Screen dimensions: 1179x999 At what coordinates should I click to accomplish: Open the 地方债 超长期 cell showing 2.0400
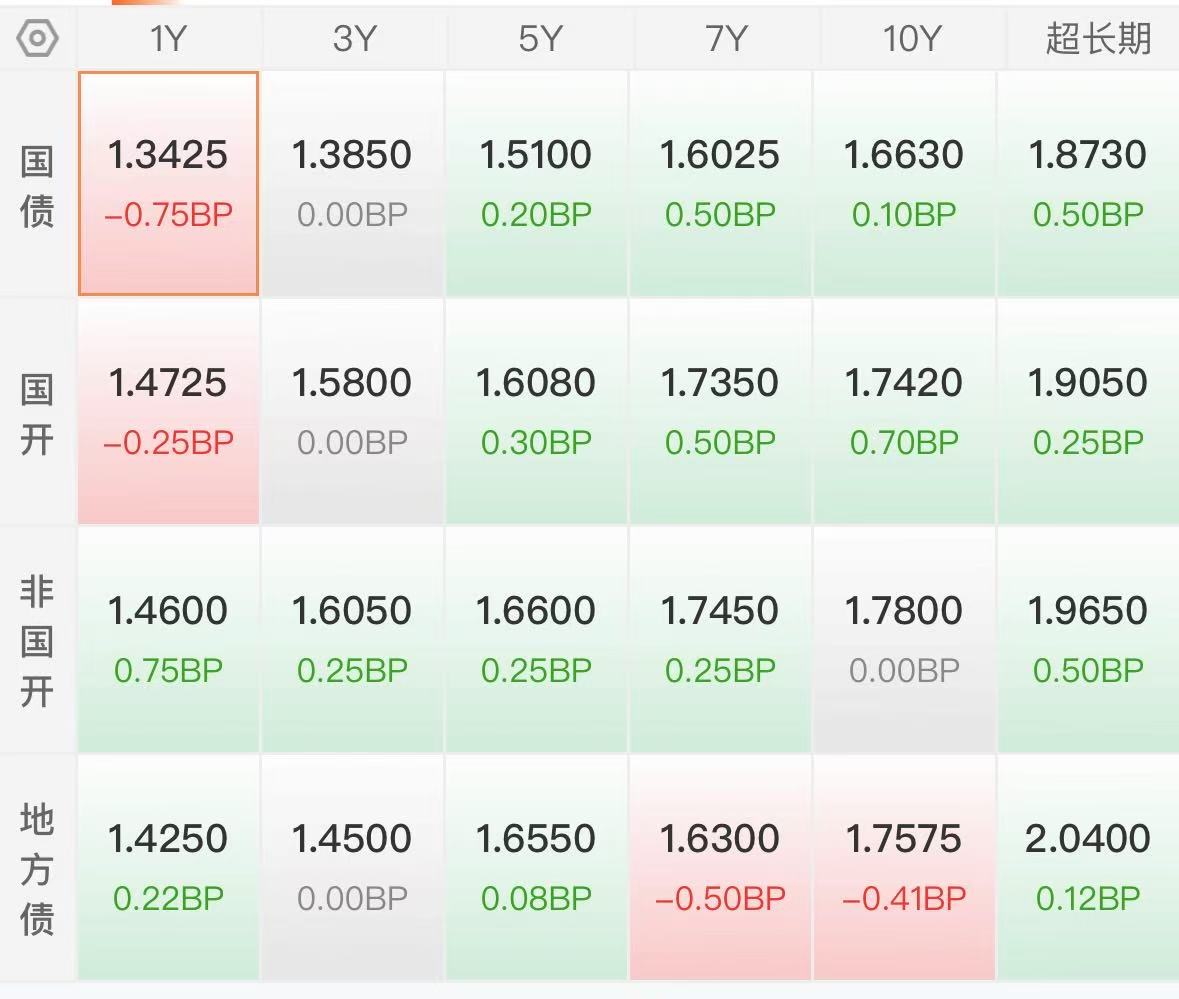click(x=1088, y=867)
